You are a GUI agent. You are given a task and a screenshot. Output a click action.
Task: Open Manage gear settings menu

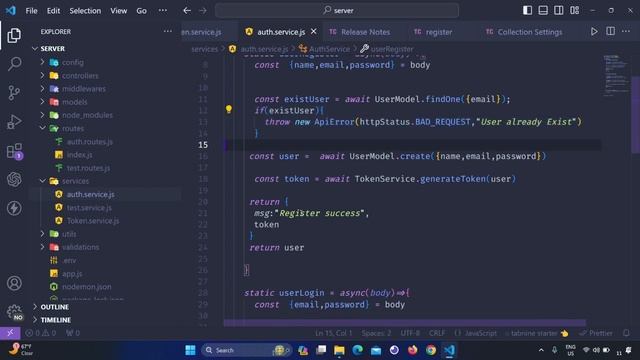14,312
